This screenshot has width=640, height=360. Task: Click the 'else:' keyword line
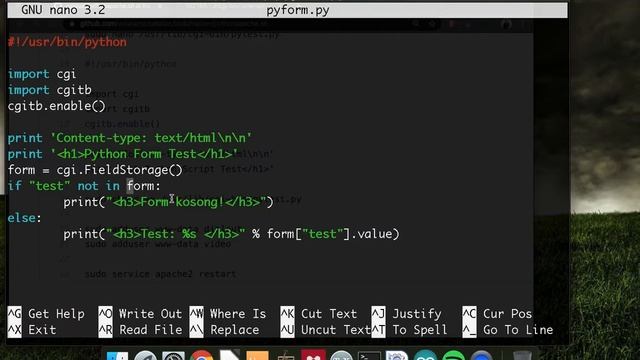(24, 218)
